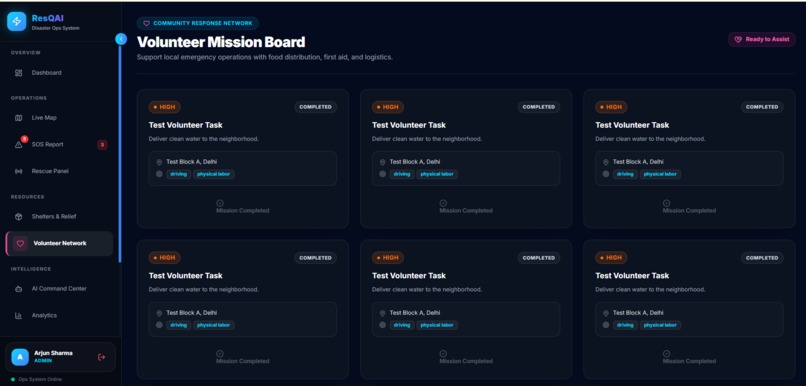The height and width of the screenshot is (386, 806).
Task: Click the Mission Completed check icon in the first top-row card
Action: (220, 203)
